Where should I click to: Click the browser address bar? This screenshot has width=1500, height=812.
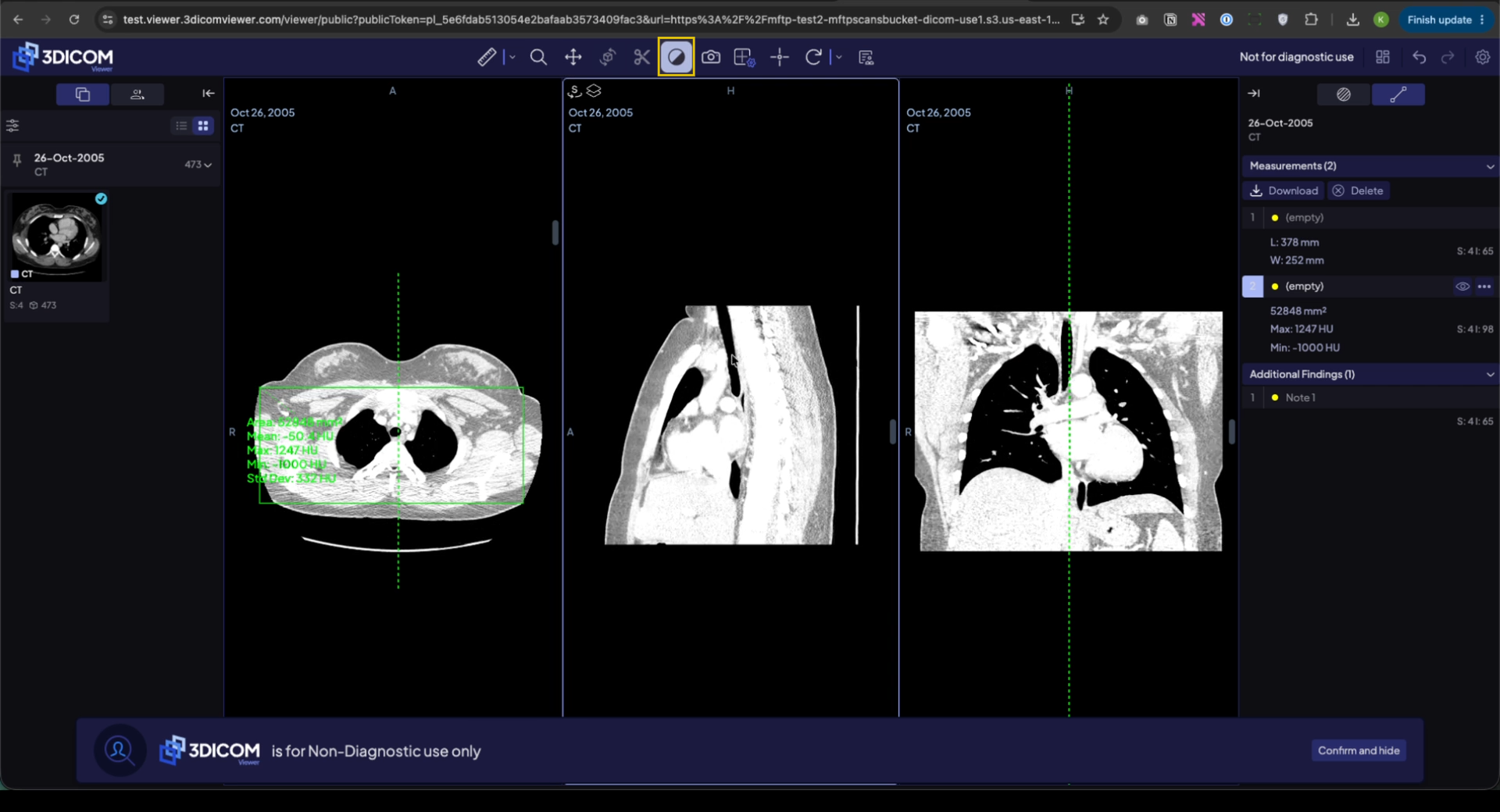coord(591,20)
